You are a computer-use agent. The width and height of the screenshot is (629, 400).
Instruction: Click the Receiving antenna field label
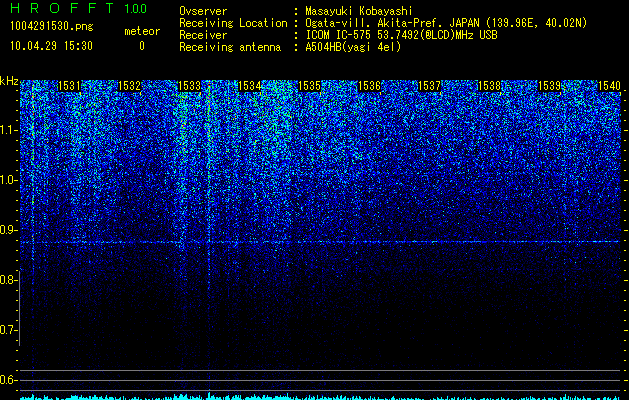tap(230, 47)
